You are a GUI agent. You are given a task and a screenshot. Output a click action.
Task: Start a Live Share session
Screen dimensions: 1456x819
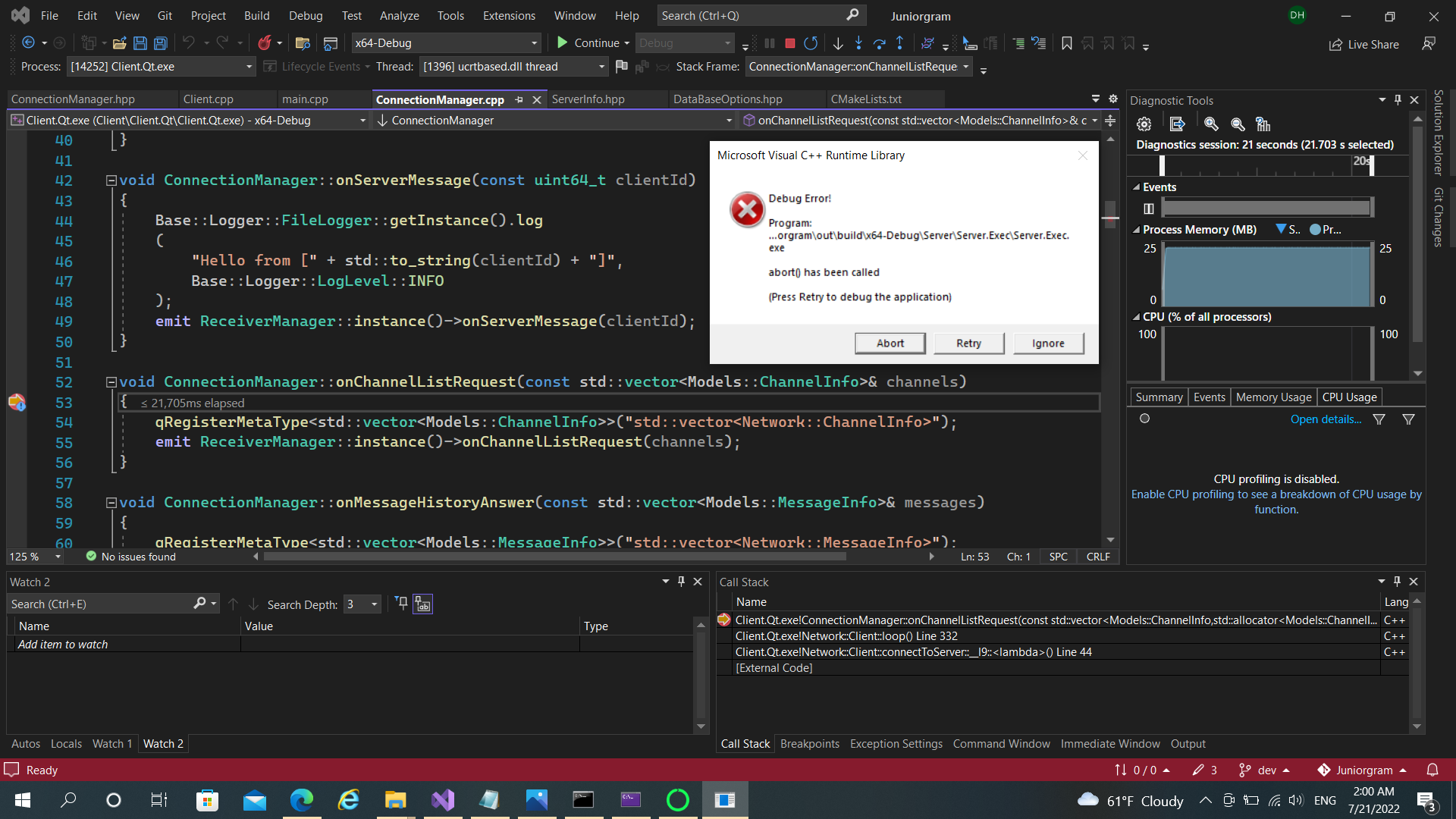[x=1363, y=44]
